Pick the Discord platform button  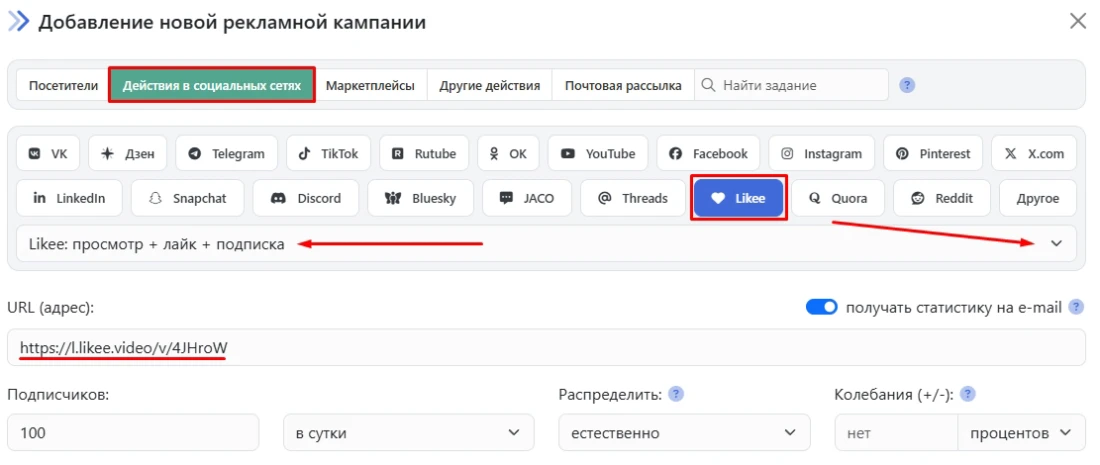tap(306, 198)
